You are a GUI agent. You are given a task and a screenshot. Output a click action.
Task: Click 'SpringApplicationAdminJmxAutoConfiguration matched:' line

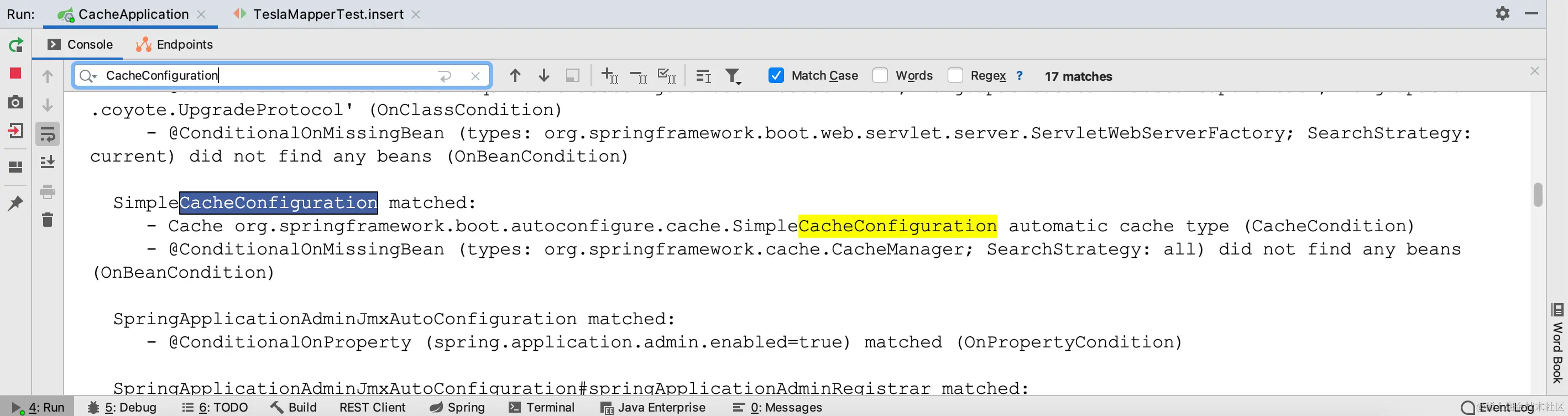394,319
